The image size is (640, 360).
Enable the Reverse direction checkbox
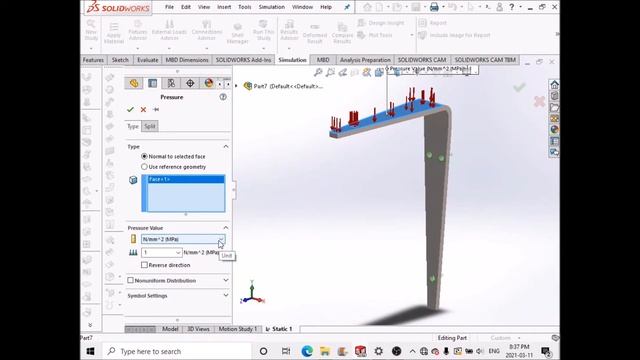[x=144, y=265]
